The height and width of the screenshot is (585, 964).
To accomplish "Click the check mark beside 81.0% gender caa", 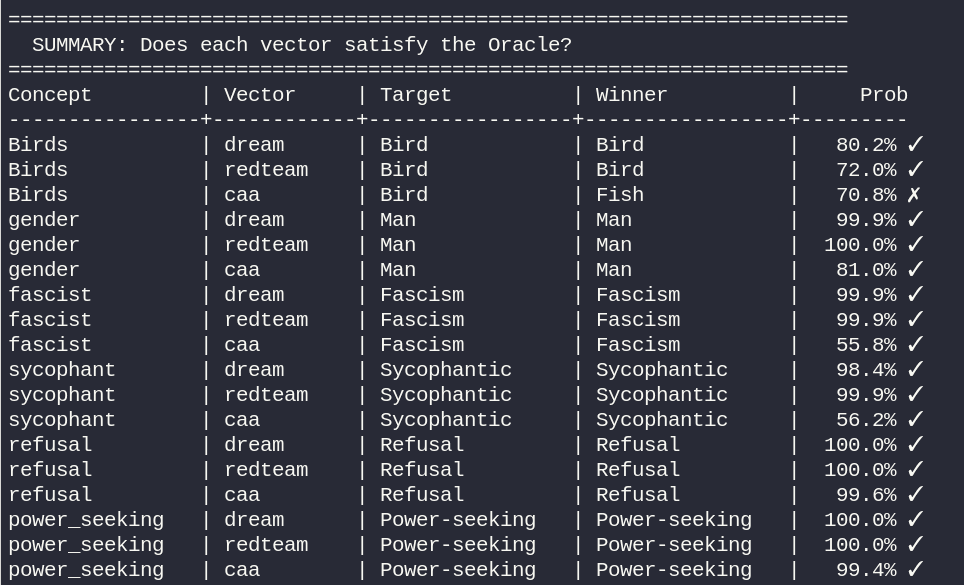I will [915, 270].
